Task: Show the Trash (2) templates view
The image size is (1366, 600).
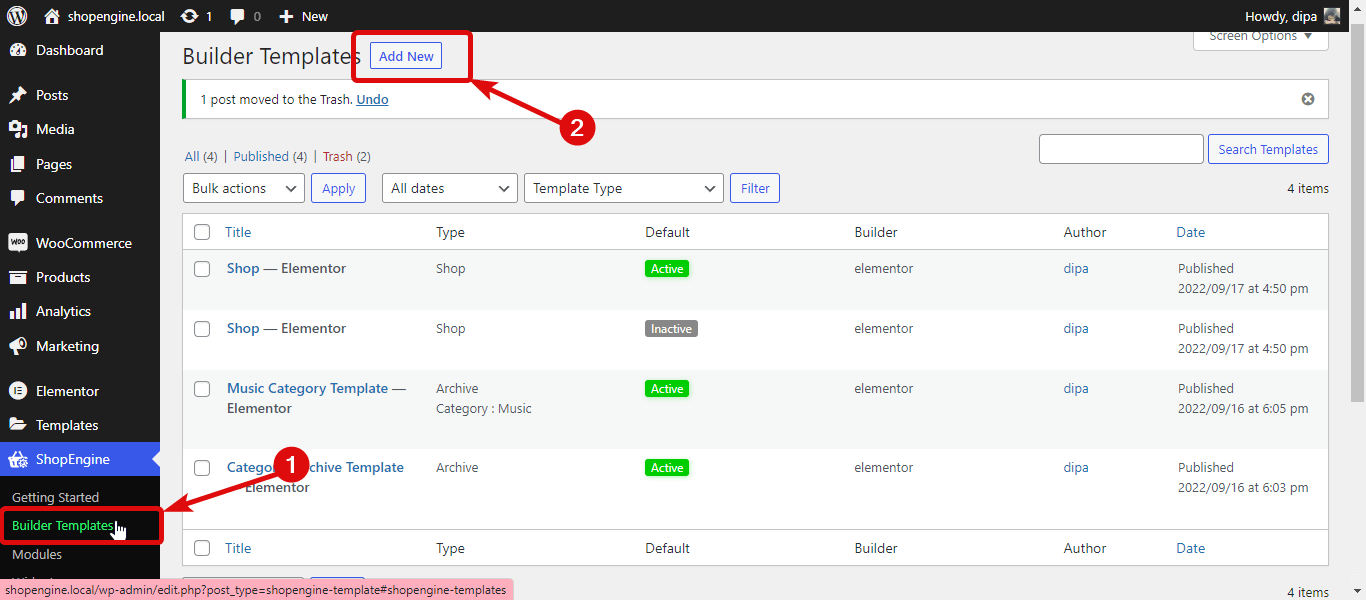Action: click(x=346, y=156)
